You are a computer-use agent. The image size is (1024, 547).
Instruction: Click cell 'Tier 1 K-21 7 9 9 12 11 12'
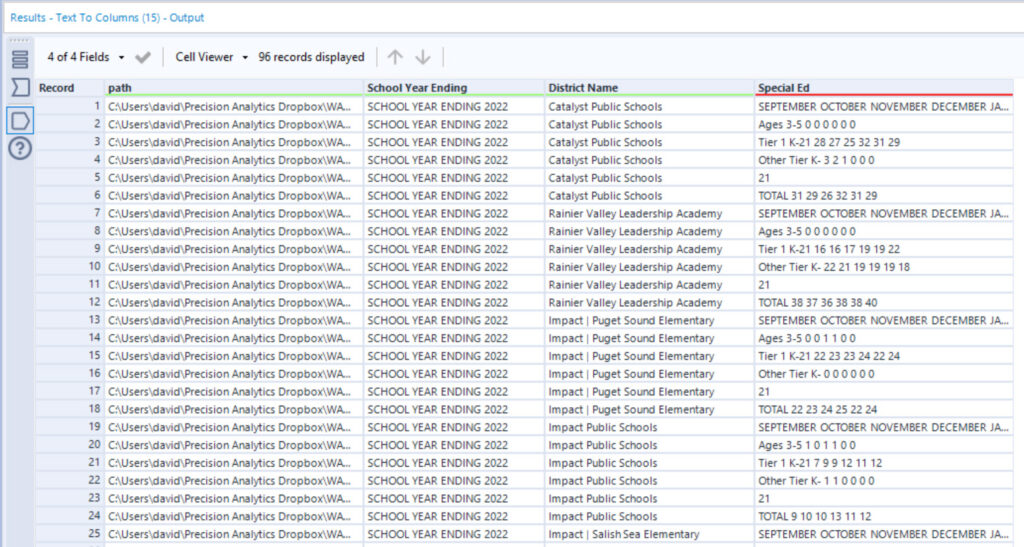[884, 463]
